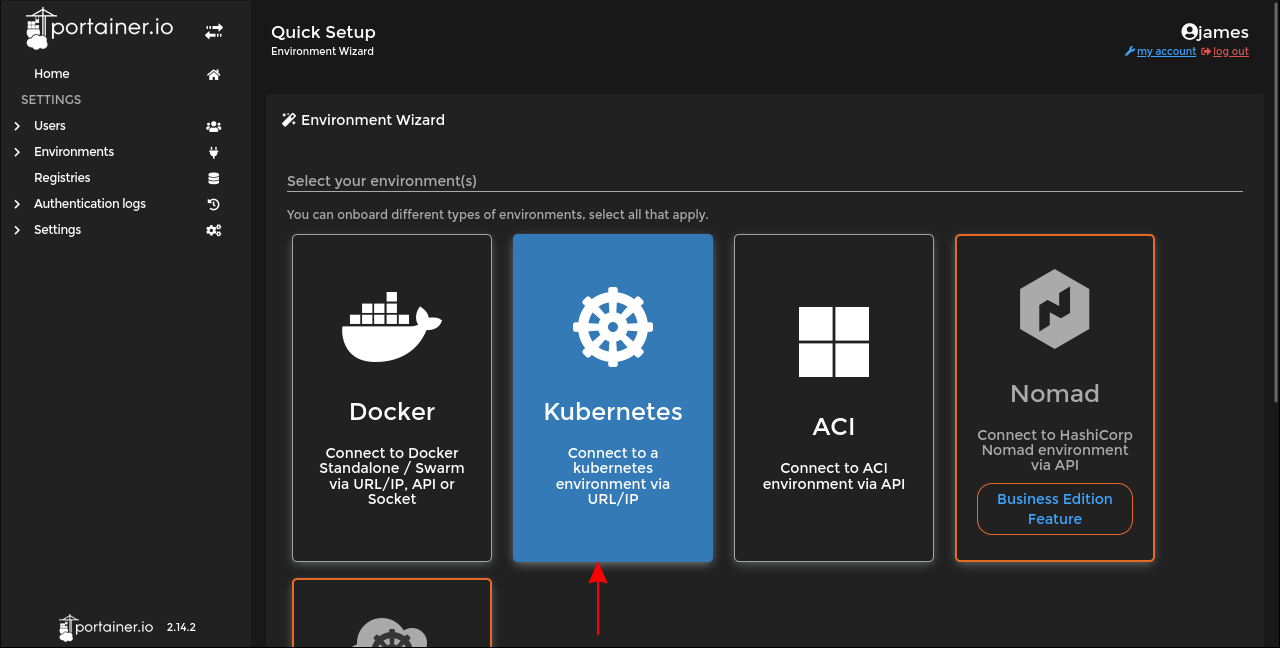Click the Docker Standalone / Swarm description

[x=392, y=476]
